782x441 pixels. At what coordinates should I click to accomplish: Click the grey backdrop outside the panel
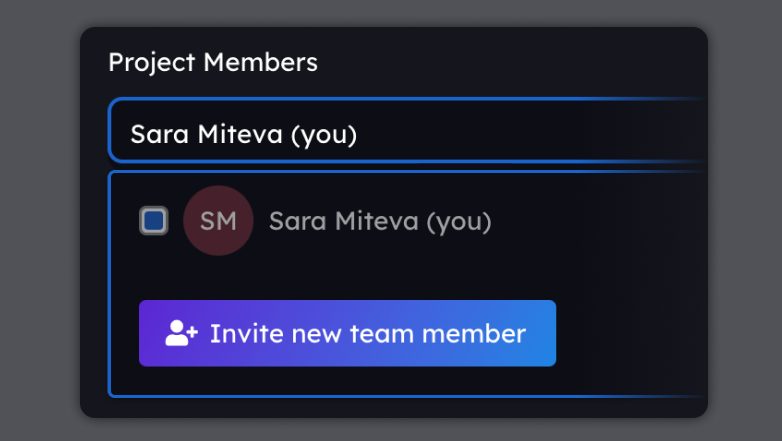(x=40, y=220)
